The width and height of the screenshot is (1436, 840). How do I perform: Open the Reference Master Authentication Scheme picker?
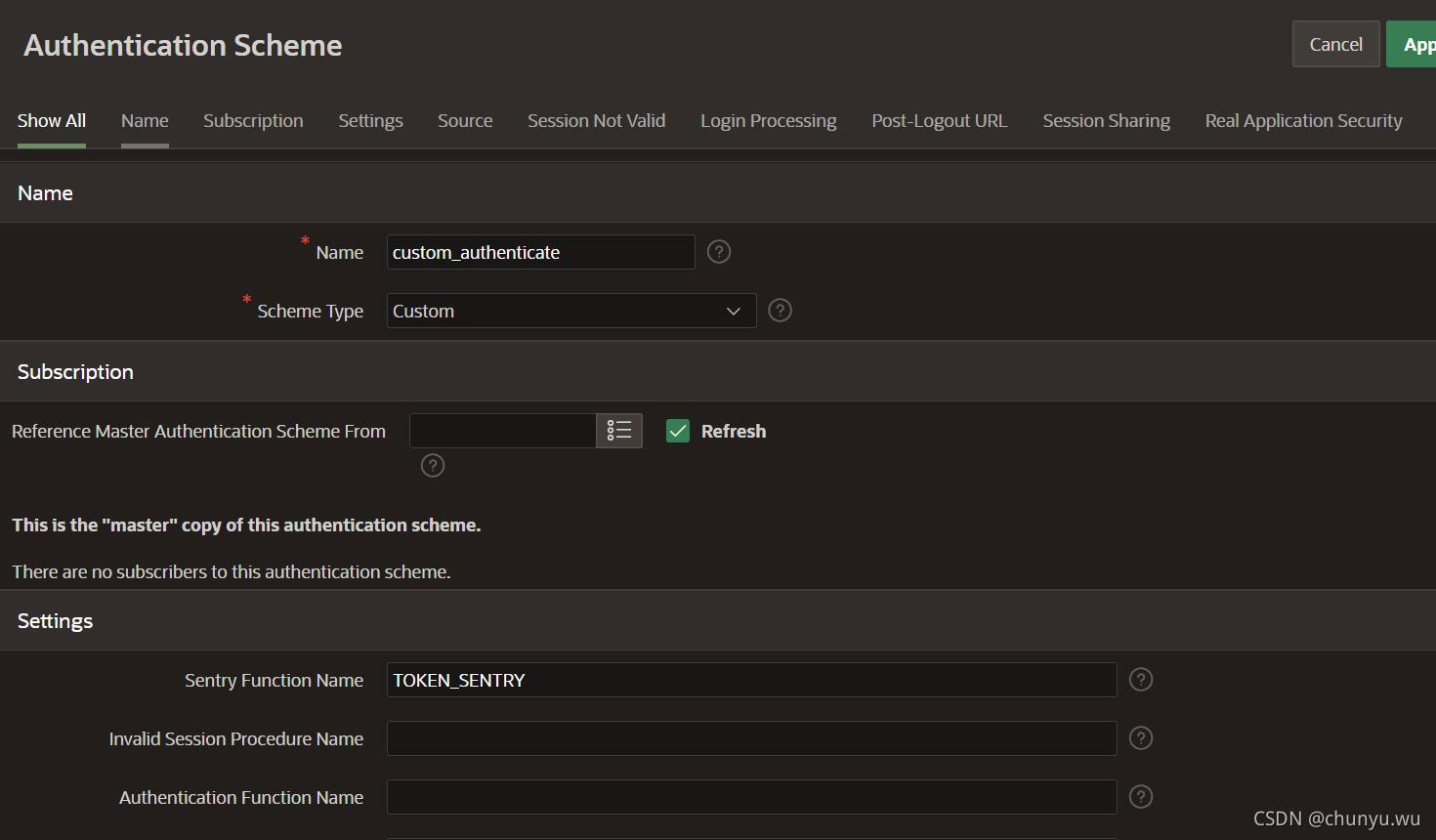click(x=619, y=430)
